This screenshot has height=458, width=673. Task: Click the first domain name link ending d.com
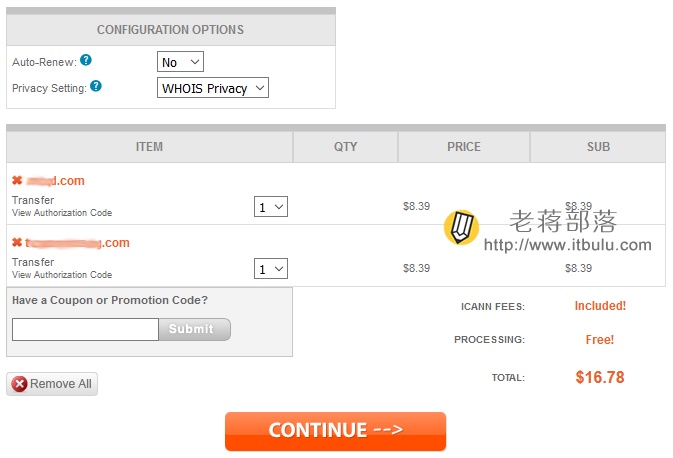tap(55, 181)
